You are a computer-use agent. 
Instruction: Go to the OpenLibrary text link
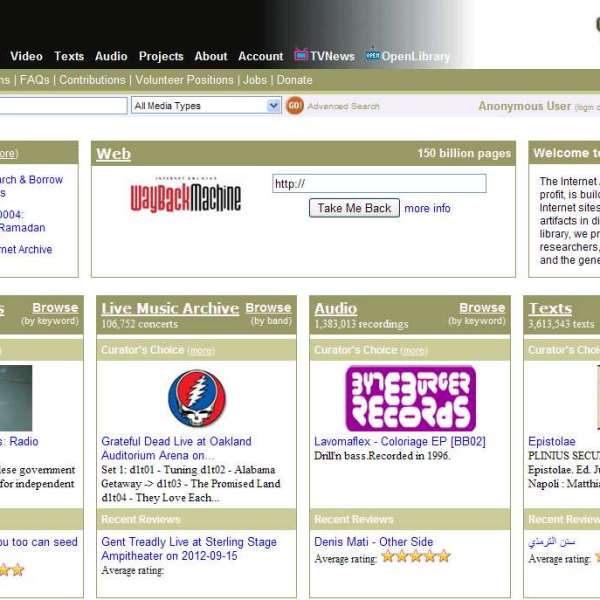point(416,57)
